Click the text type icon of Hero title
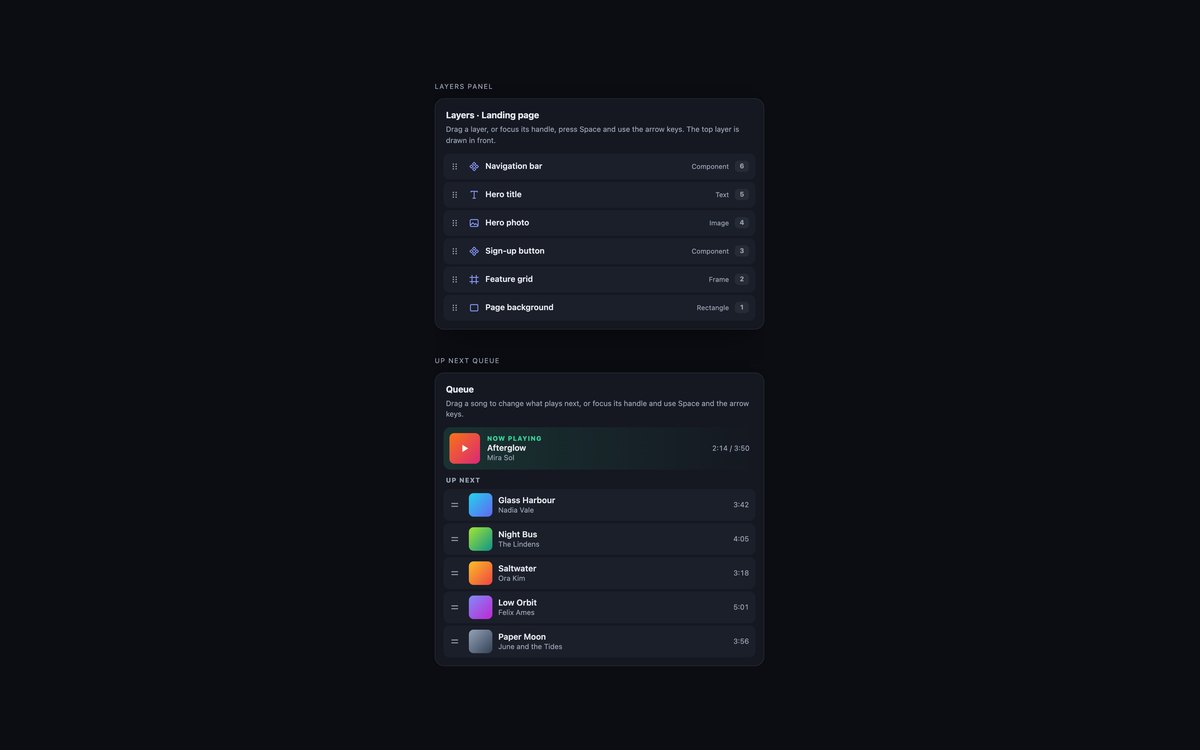Screen dimensions: 1200x750 tap(474, 195)
